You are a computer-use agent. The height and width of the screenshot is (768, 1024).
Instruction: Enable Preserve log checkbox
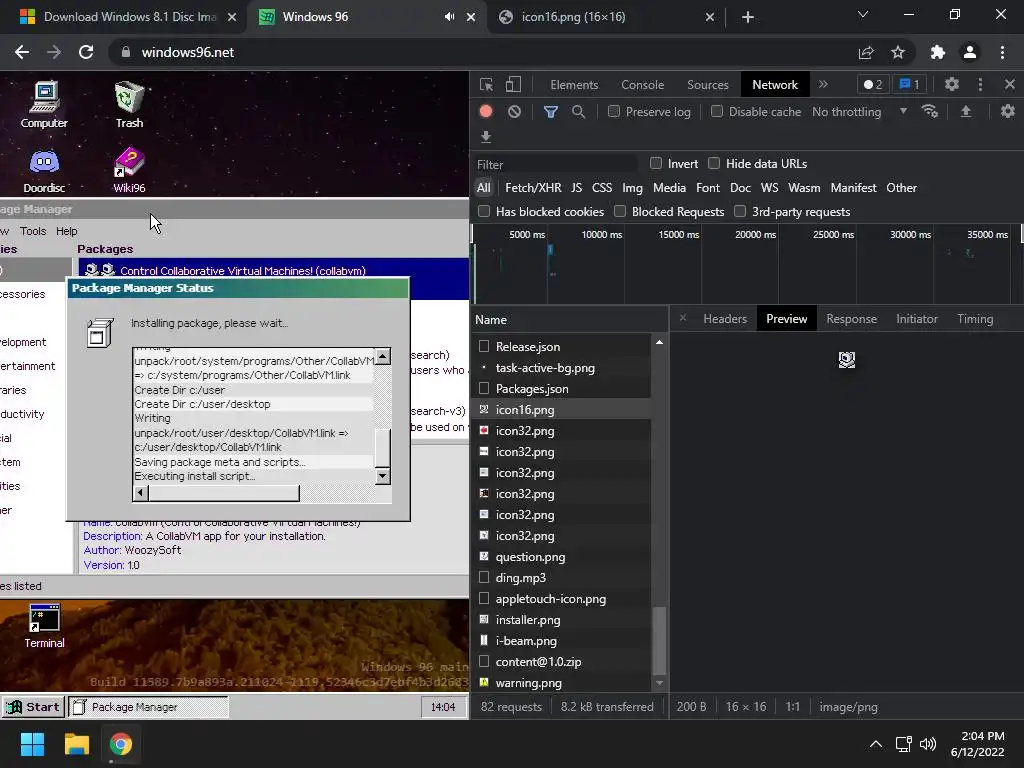tap(614, 112)
